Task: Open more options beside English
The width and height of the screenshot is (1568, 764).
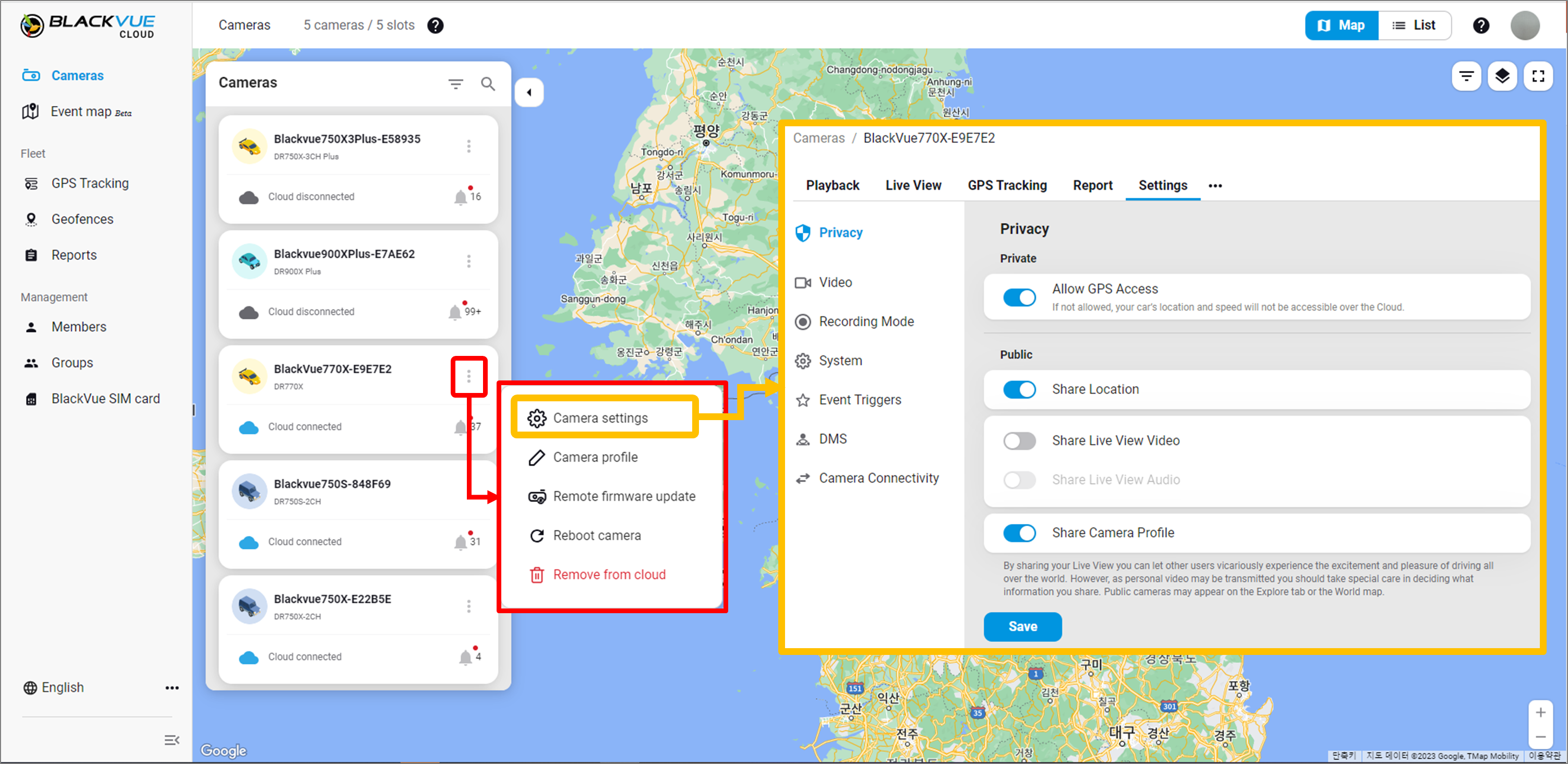Action: click(172, 688)
